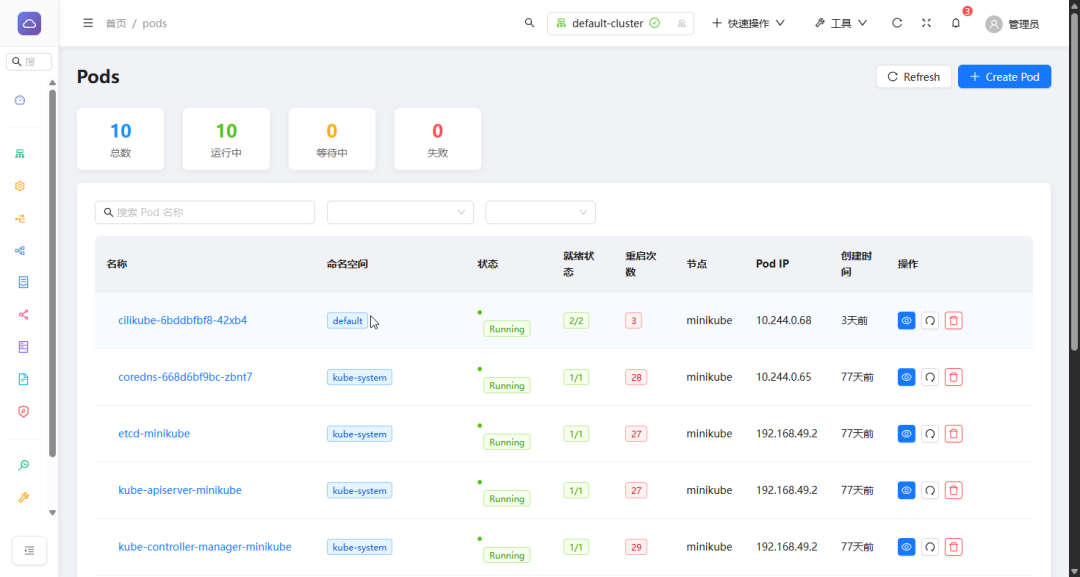Restart the coredns-668d6bf9bc-zbnt7 pod
1080x577 pixels.
coord(930,377)
